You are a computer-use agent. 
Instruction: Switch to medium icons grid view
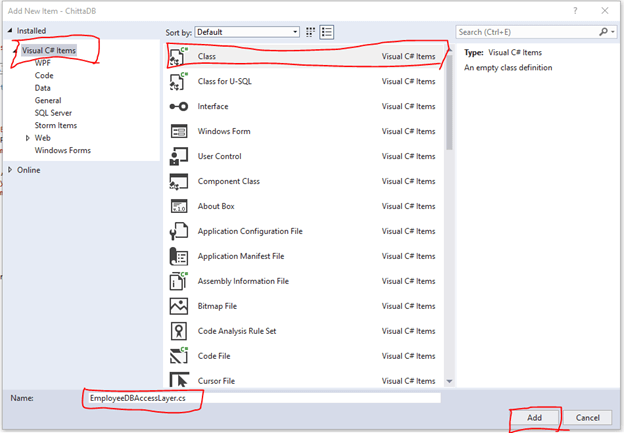310,32
